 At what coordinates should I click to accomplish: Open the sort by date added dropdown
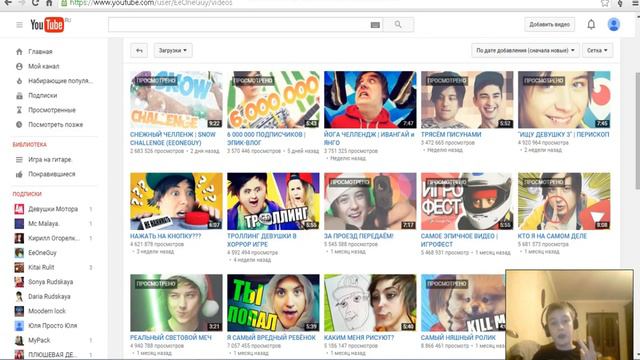pos(525,51)
